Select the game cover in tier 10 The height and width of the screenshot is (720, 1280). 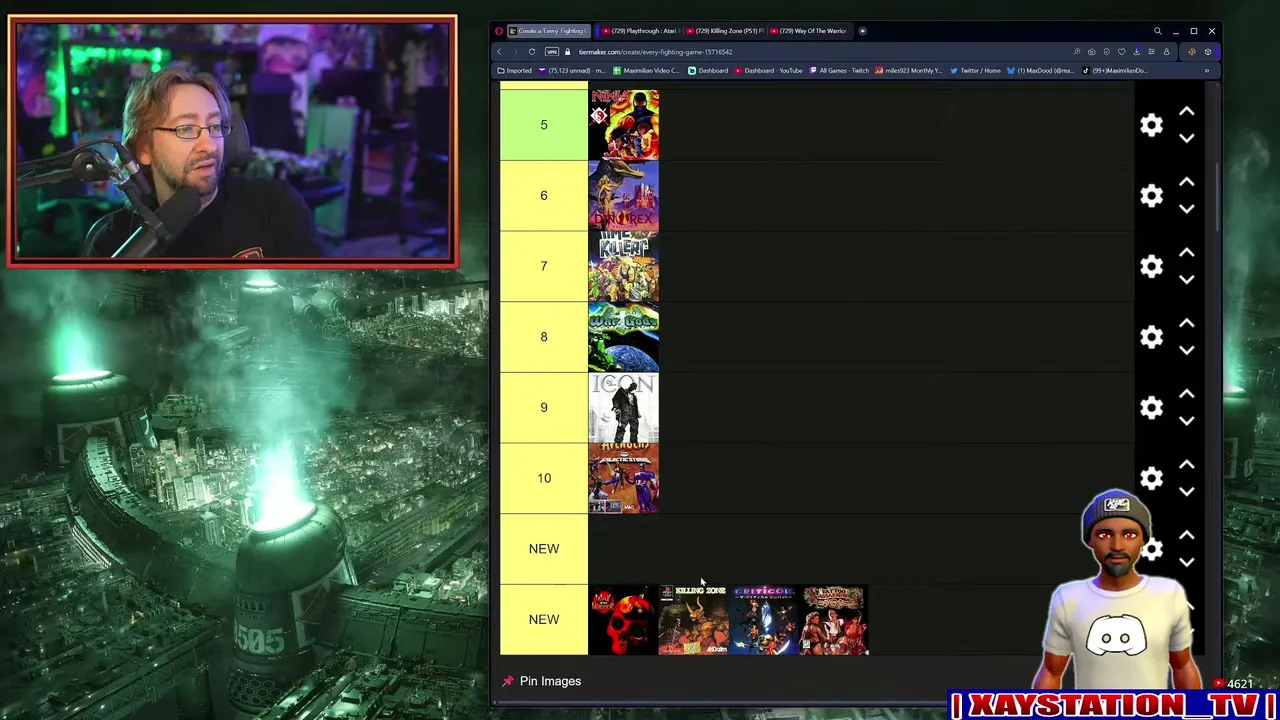tap(624, 478)
